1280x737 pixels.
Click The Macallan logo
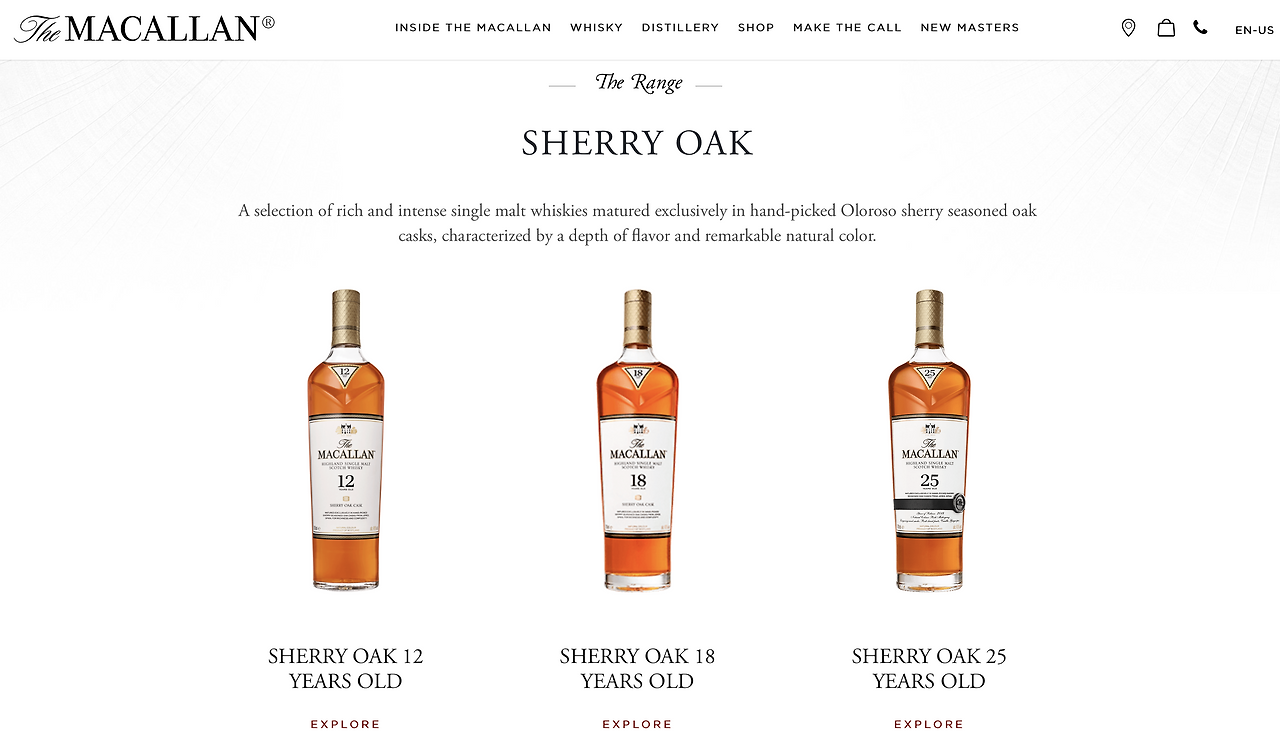coord(144,29)
